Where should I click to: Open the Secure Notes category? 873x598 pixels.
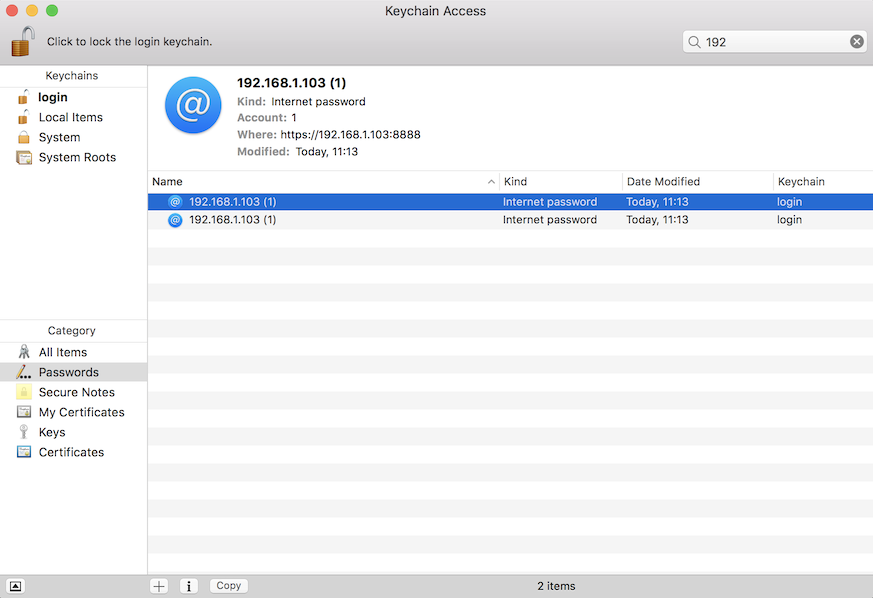(73, 393)
